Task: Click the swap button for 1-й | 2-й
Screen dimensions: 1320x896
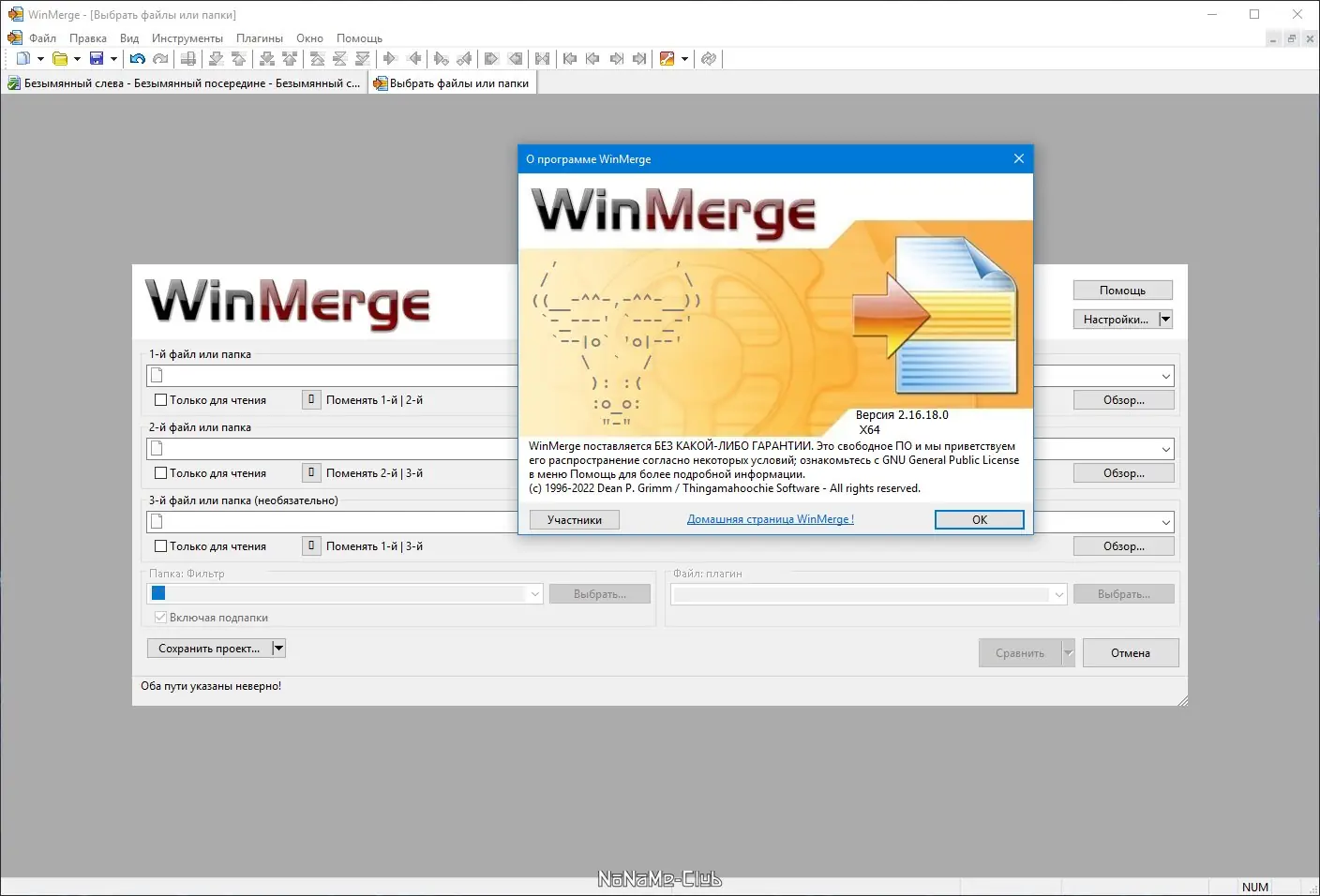Action: pyautogui.click(x=311, y=400)
